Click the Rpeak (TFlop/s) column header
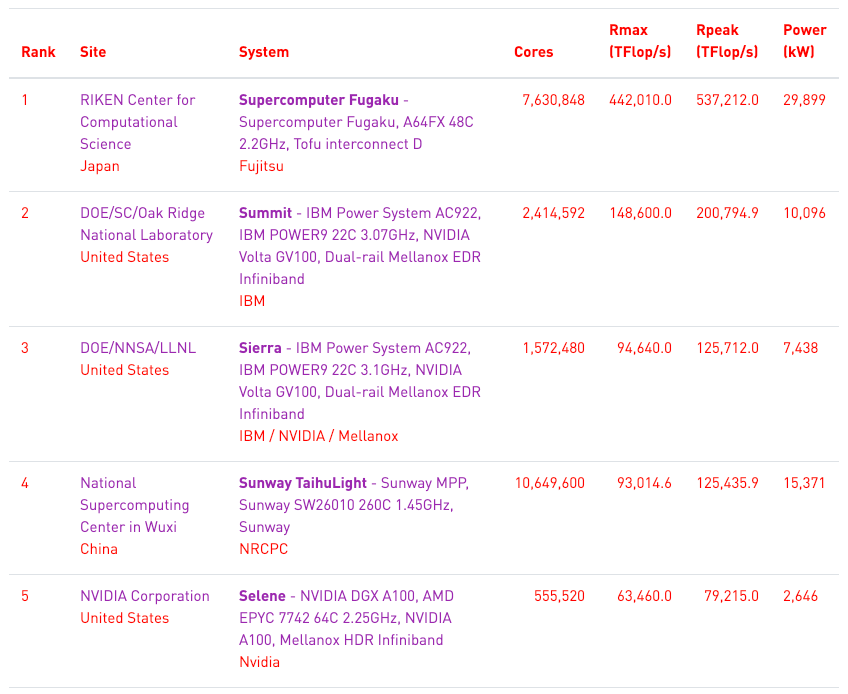Image resolution: width=848 pixels, height=694 pixels. point(727,41)
